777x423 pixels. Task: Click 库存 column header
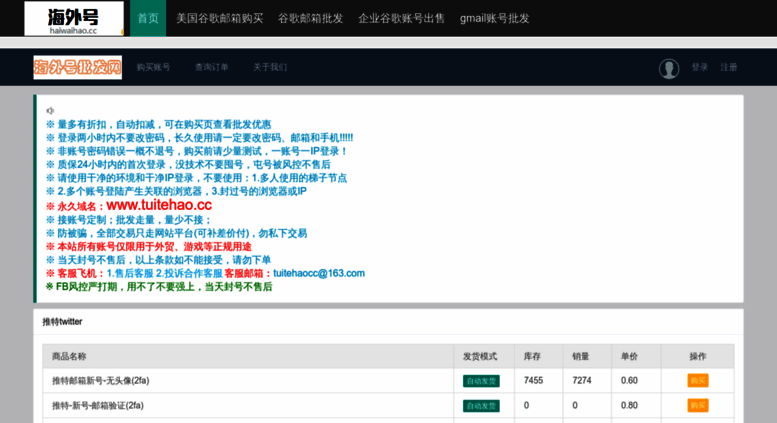532,356
